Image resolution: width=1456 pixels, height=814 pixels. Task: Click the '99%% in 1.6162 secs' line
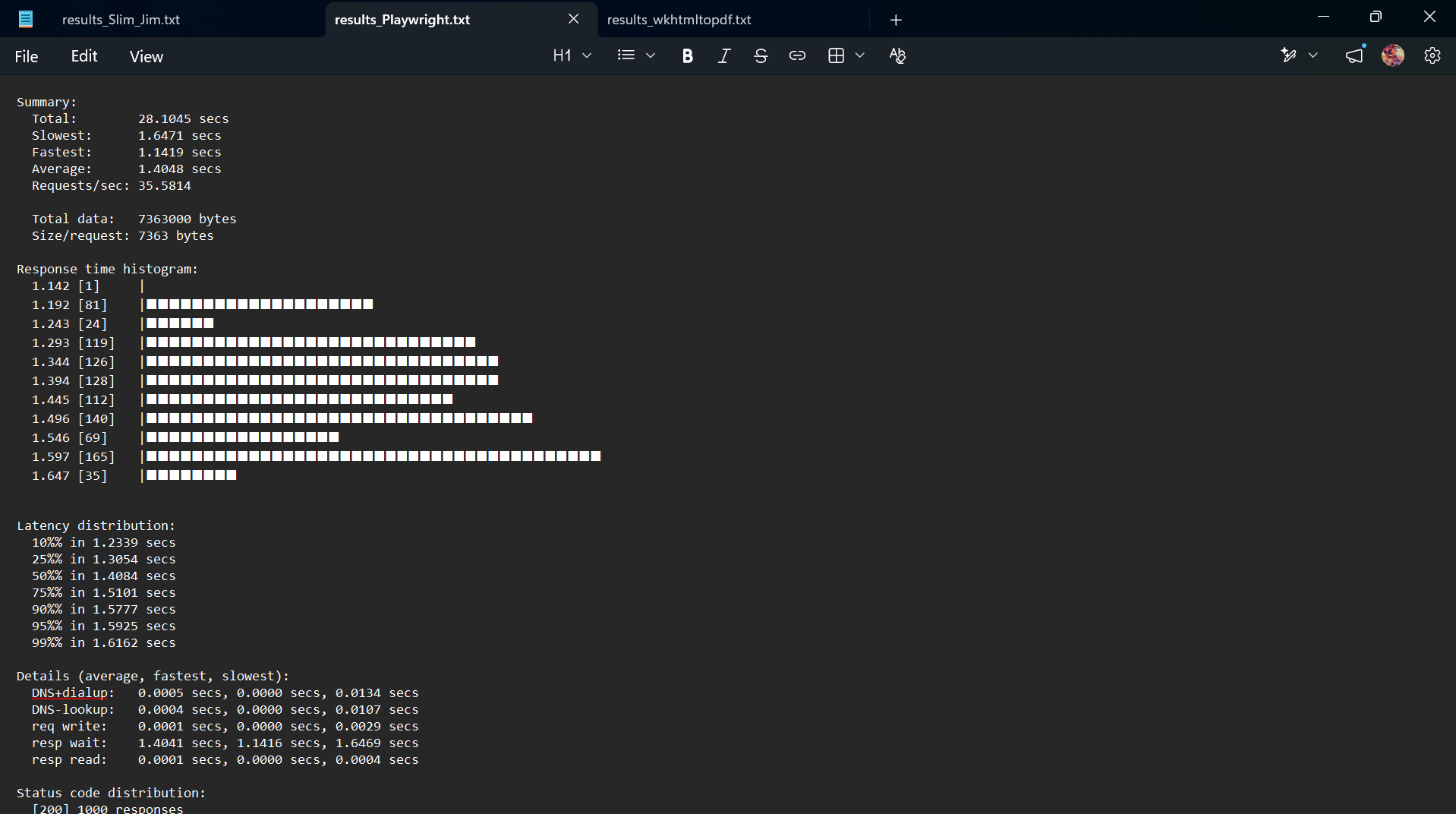[x=103, y=642]
